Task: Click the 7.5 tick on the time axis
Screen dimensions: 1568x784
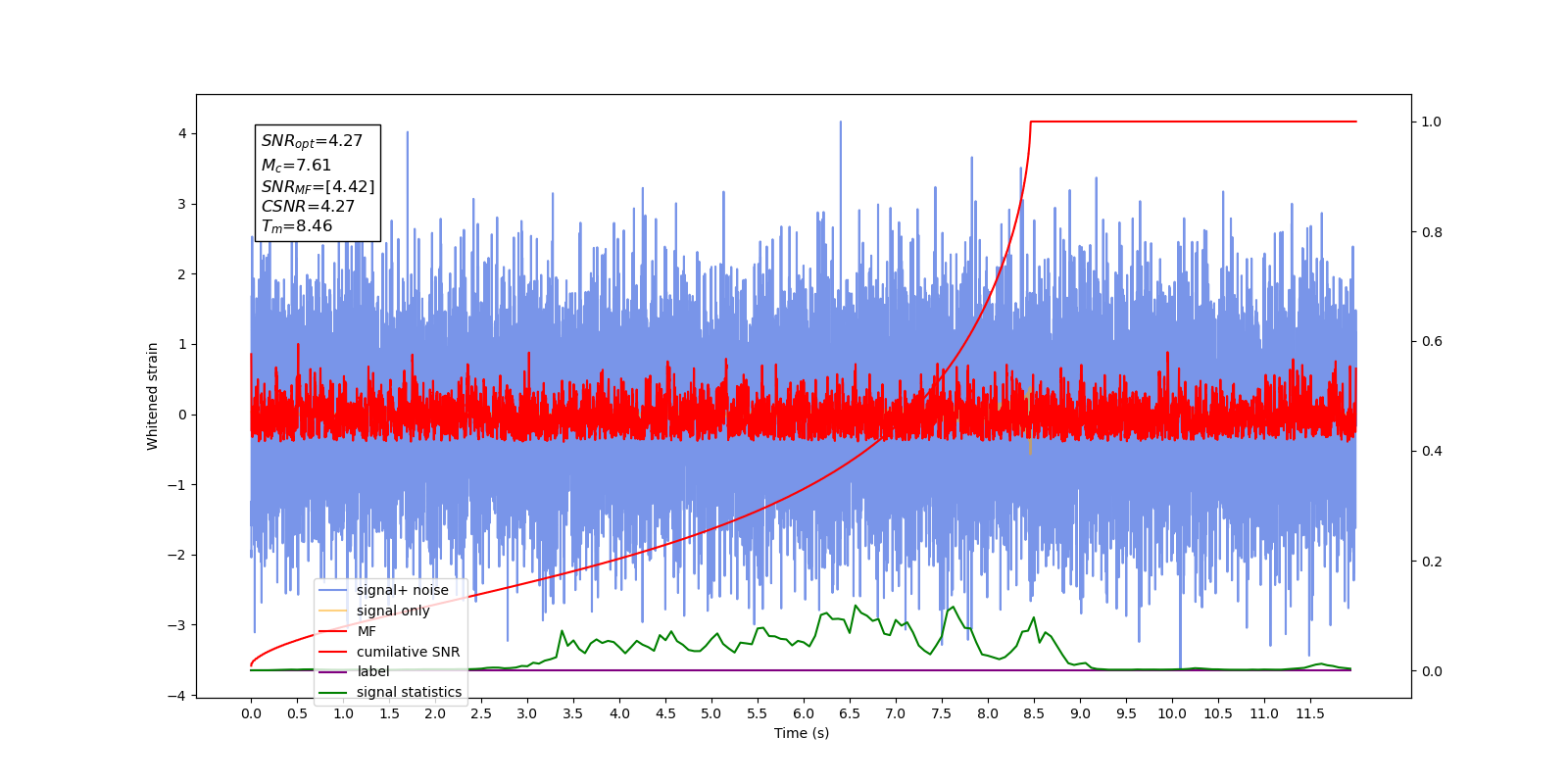Action: pos(942,713)
